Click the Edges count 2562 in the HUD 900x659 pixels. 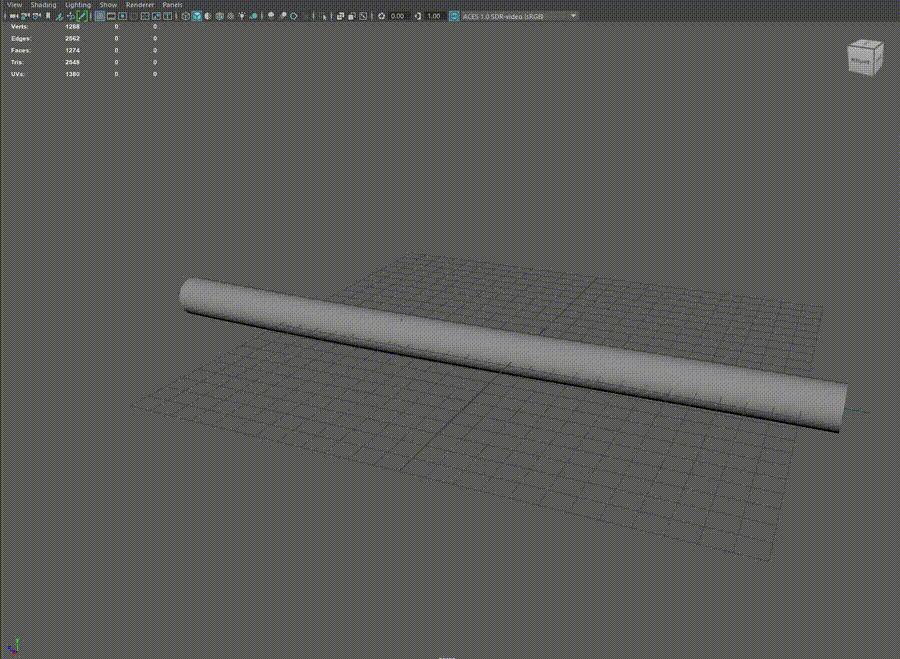point(72,38)
